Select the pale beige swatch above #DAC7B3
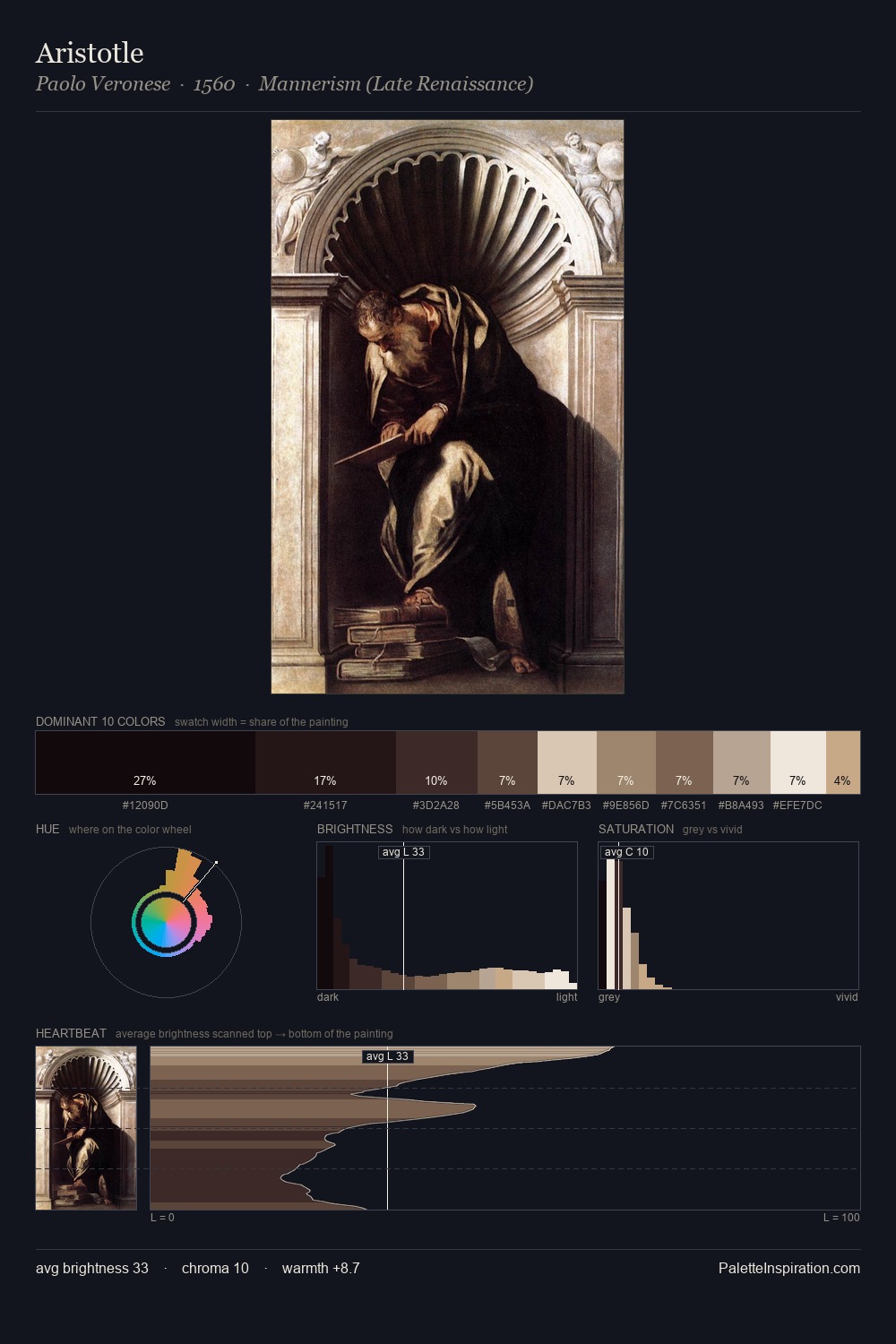896x1344 pixels. (566, 762)
